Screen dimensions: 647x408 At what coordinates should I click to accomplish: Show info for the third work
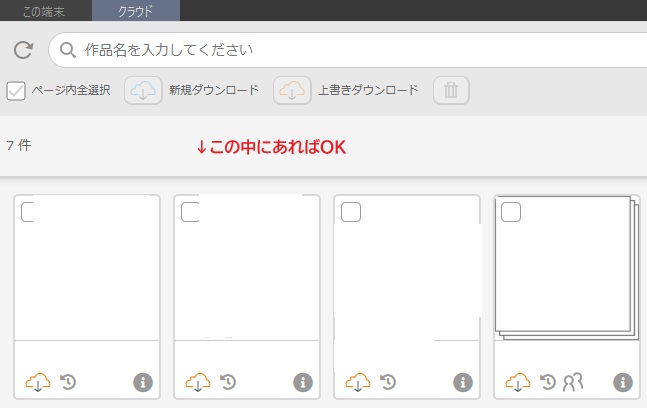(x=462, y=382)
